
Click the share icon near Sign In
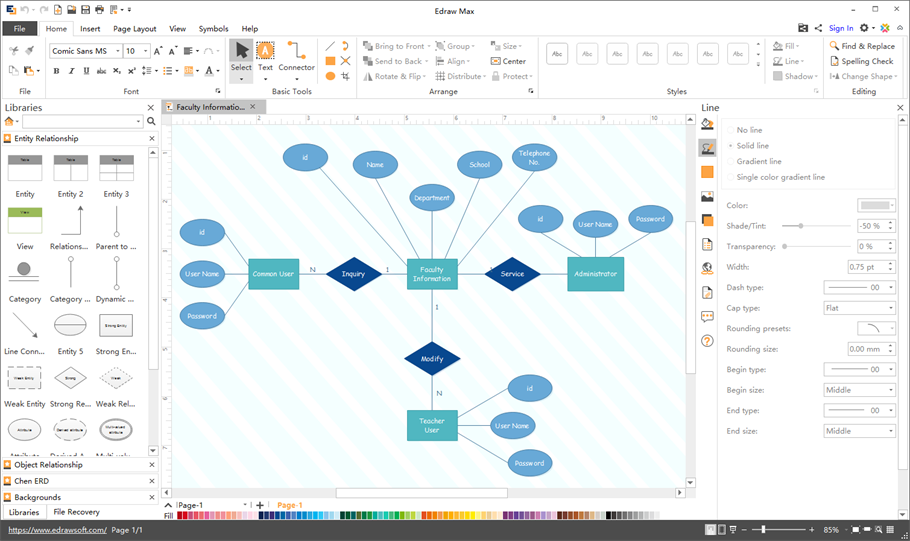tap(818, 28)
